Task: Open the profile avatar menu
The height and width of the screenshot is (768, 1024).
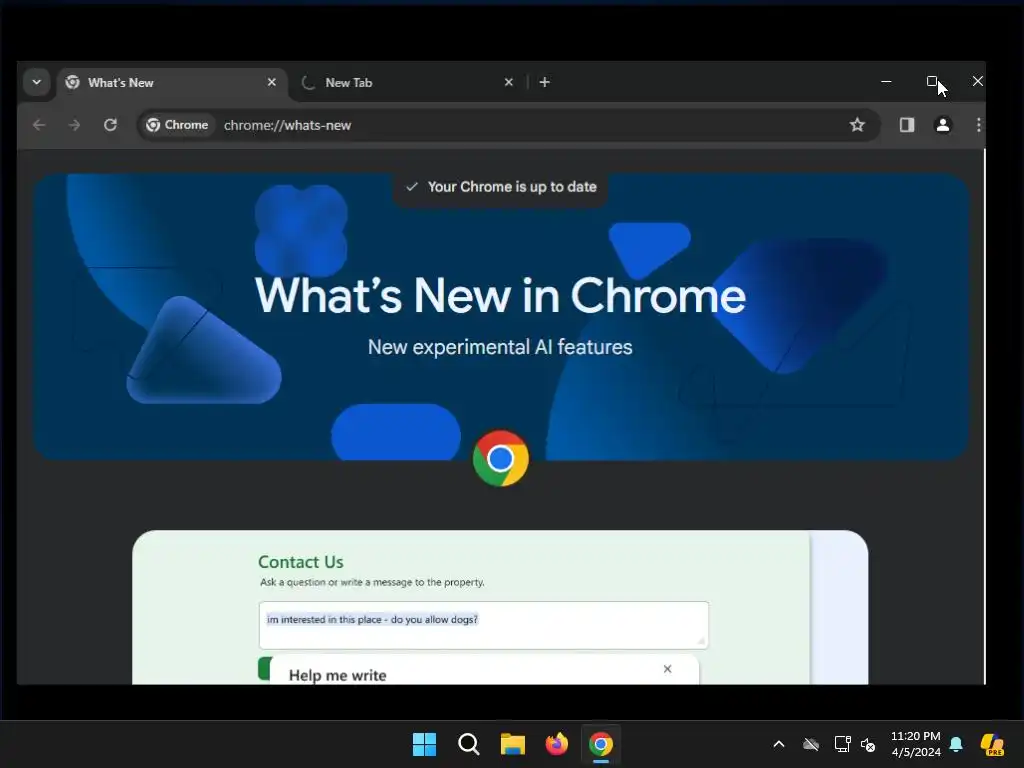Action: tap(942, 125)
